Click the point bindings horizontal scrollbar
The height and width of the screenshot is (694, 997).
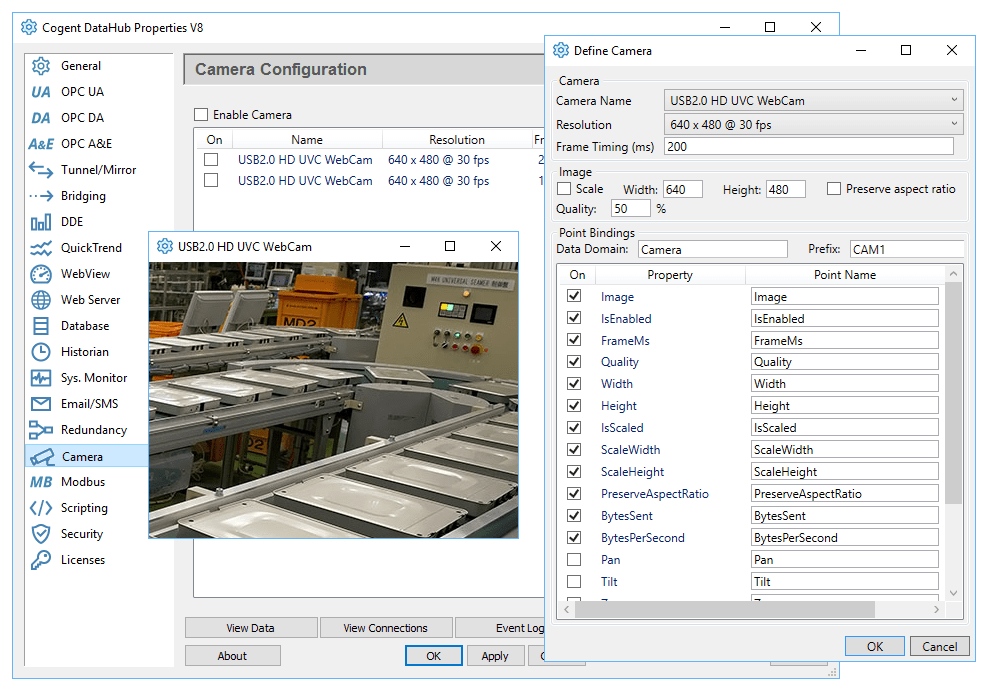pyautogui.click(x=725, y=609)
